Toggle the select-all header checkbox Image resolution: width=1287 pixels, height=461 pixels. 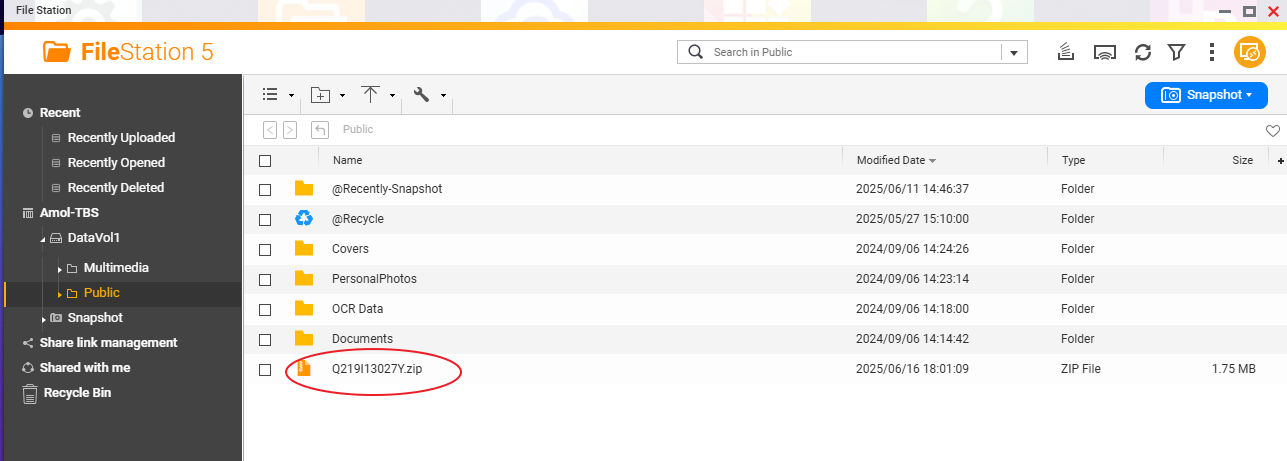click(x=265, y=160)
